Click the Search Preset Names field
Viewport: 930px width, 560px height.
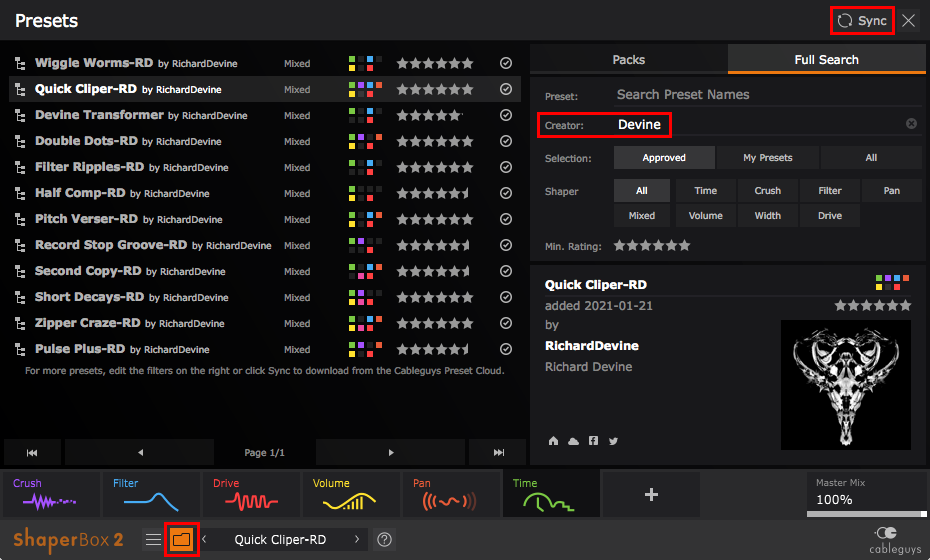tap(769, 95)
